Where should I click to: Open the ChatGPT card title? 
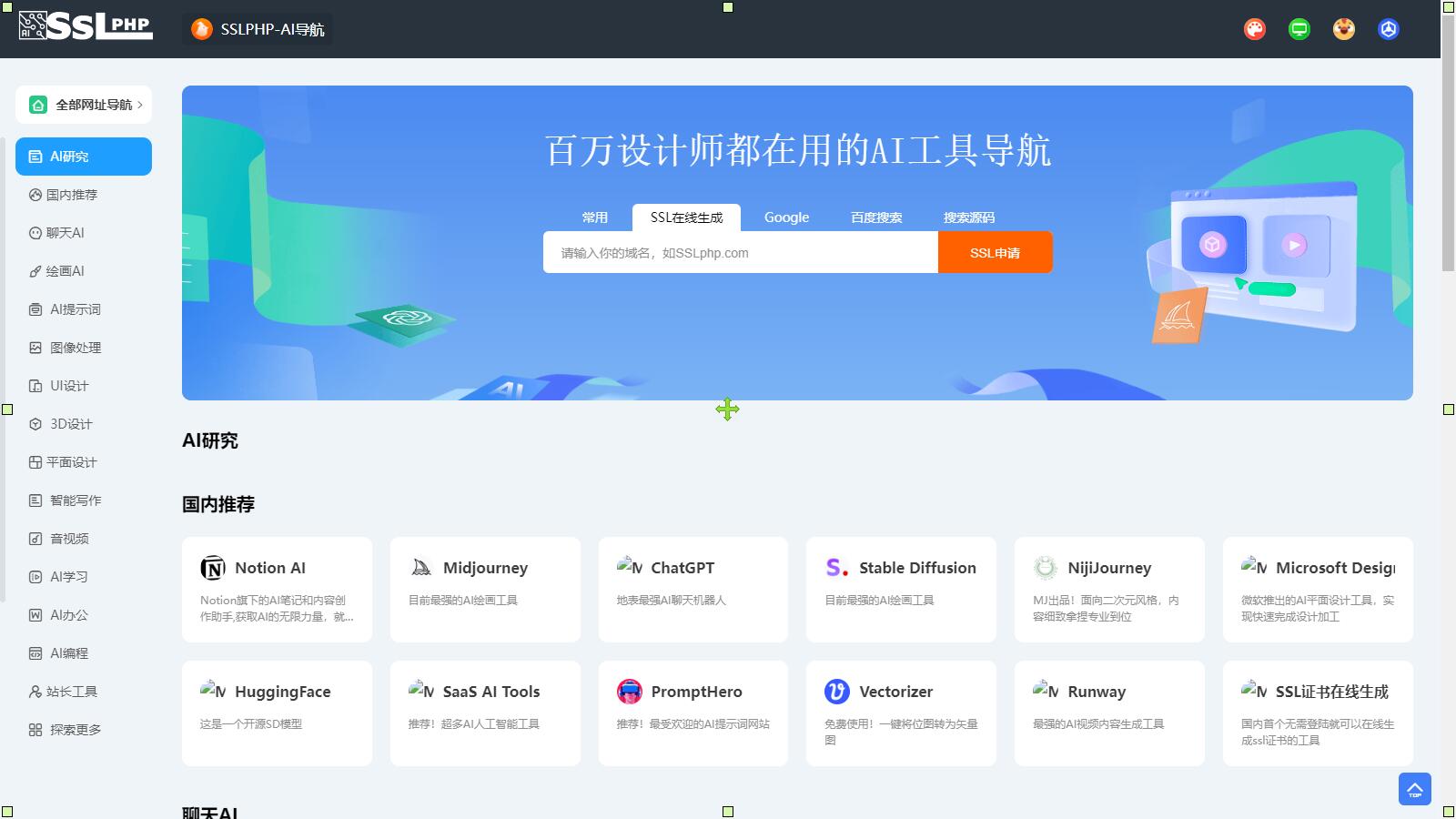pos(682,568)
